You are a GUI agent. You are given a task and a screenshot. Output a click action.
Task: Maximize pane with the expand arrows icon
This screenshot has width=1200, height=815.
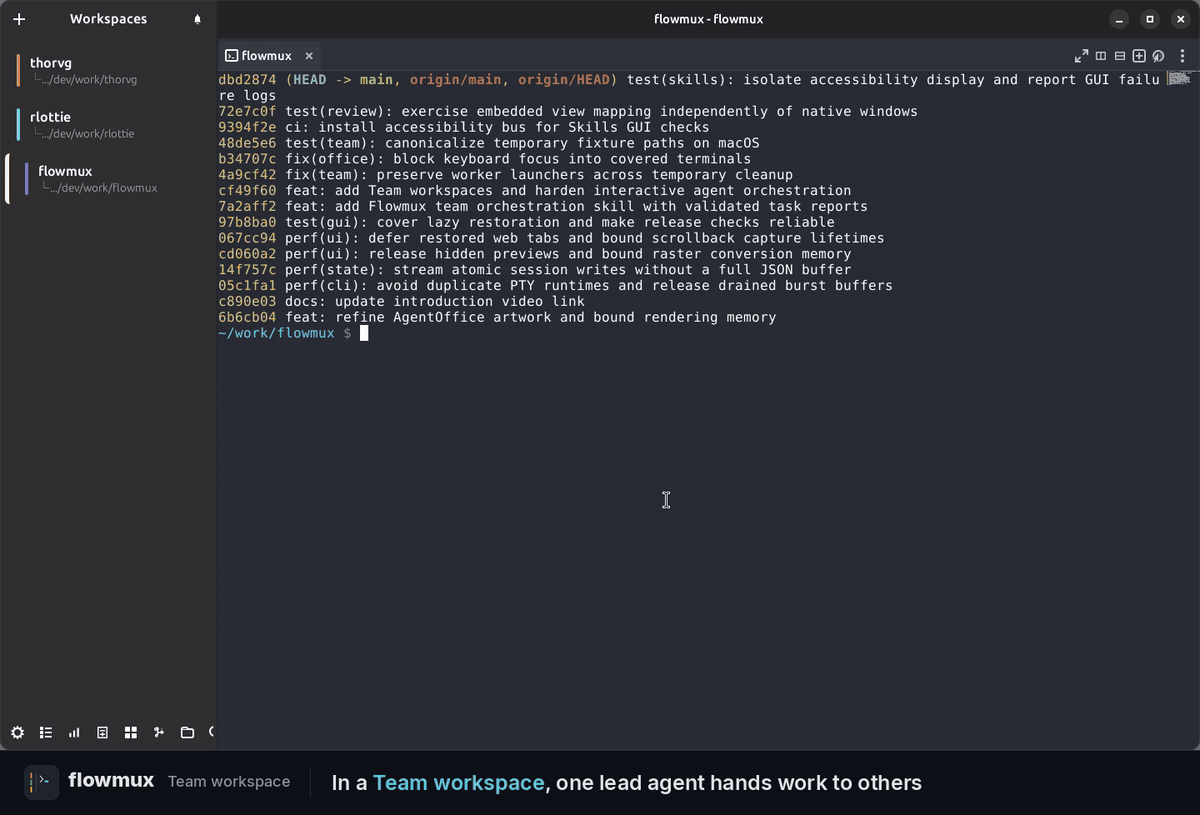click(1081, 56)
